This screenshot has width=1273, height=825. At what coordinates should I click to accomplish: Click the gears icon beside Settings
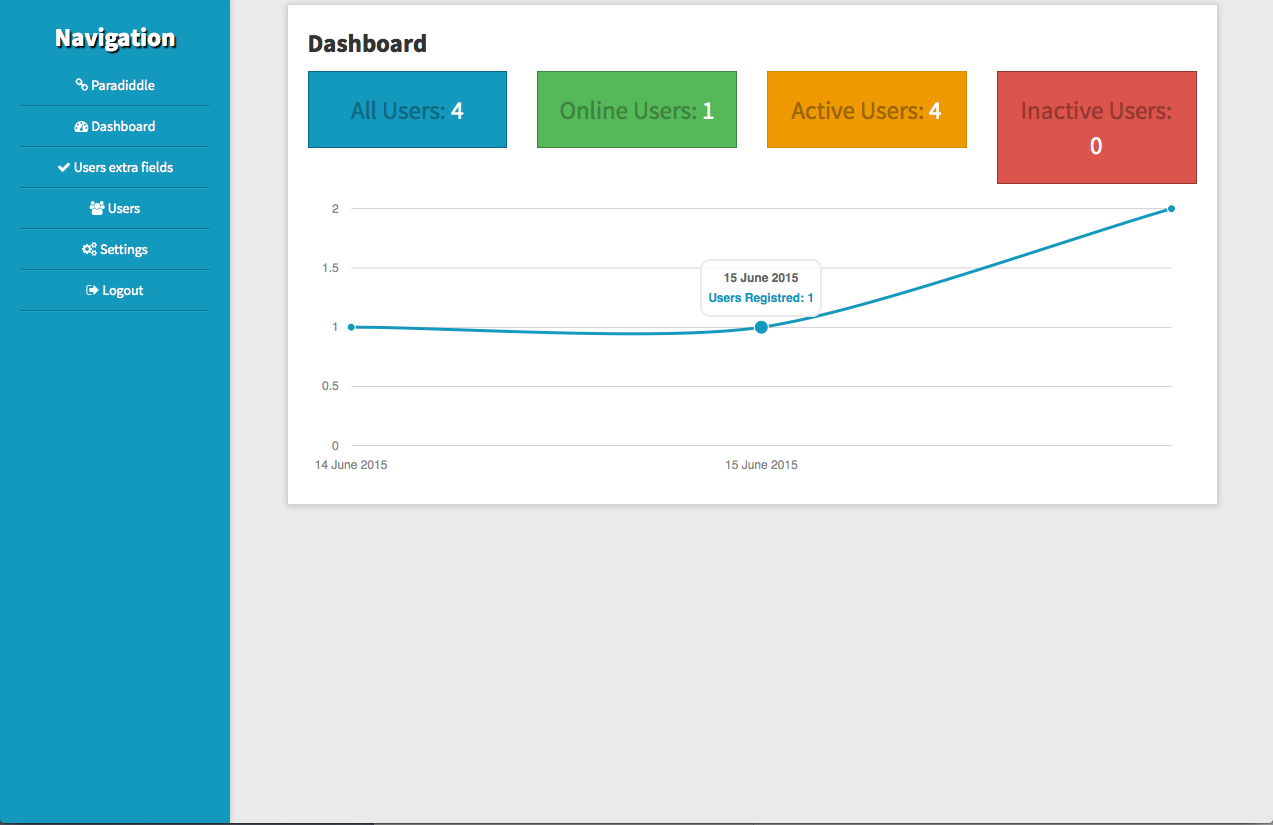pos(89,250)
